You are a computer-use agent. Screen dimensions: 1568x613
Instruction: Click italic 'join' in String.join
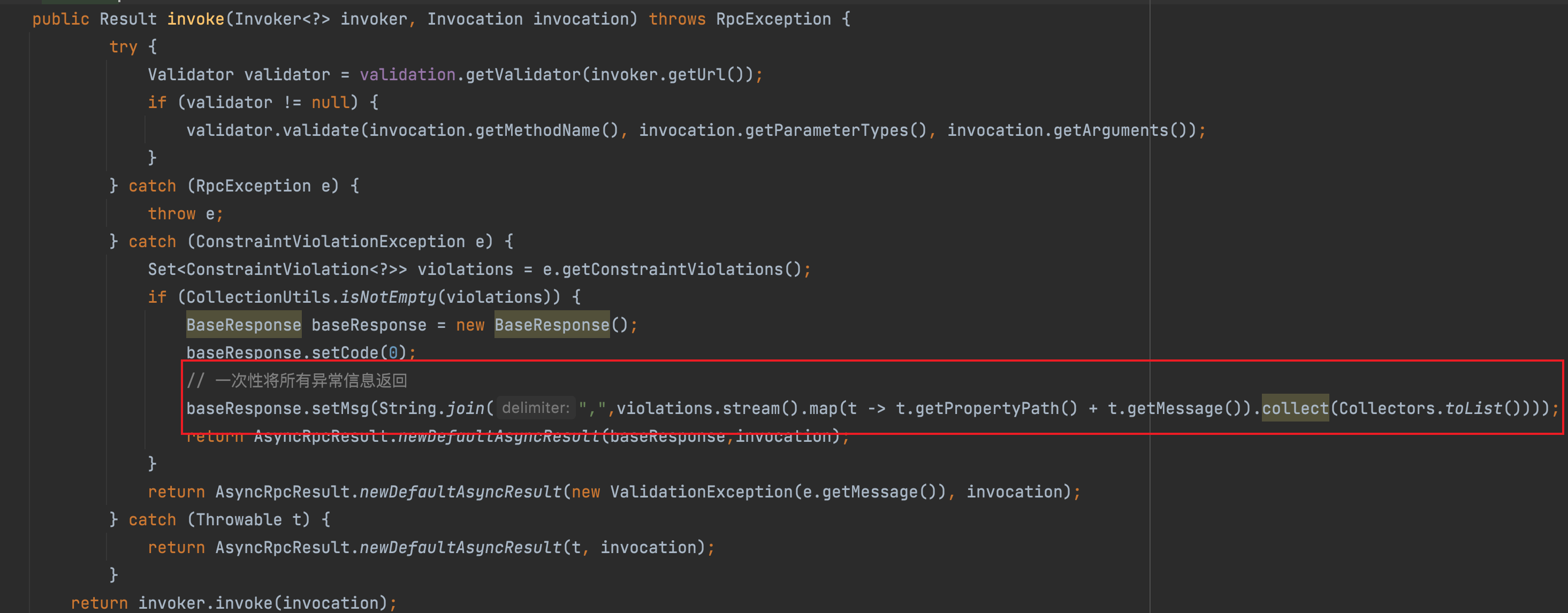tap(466, 409)
